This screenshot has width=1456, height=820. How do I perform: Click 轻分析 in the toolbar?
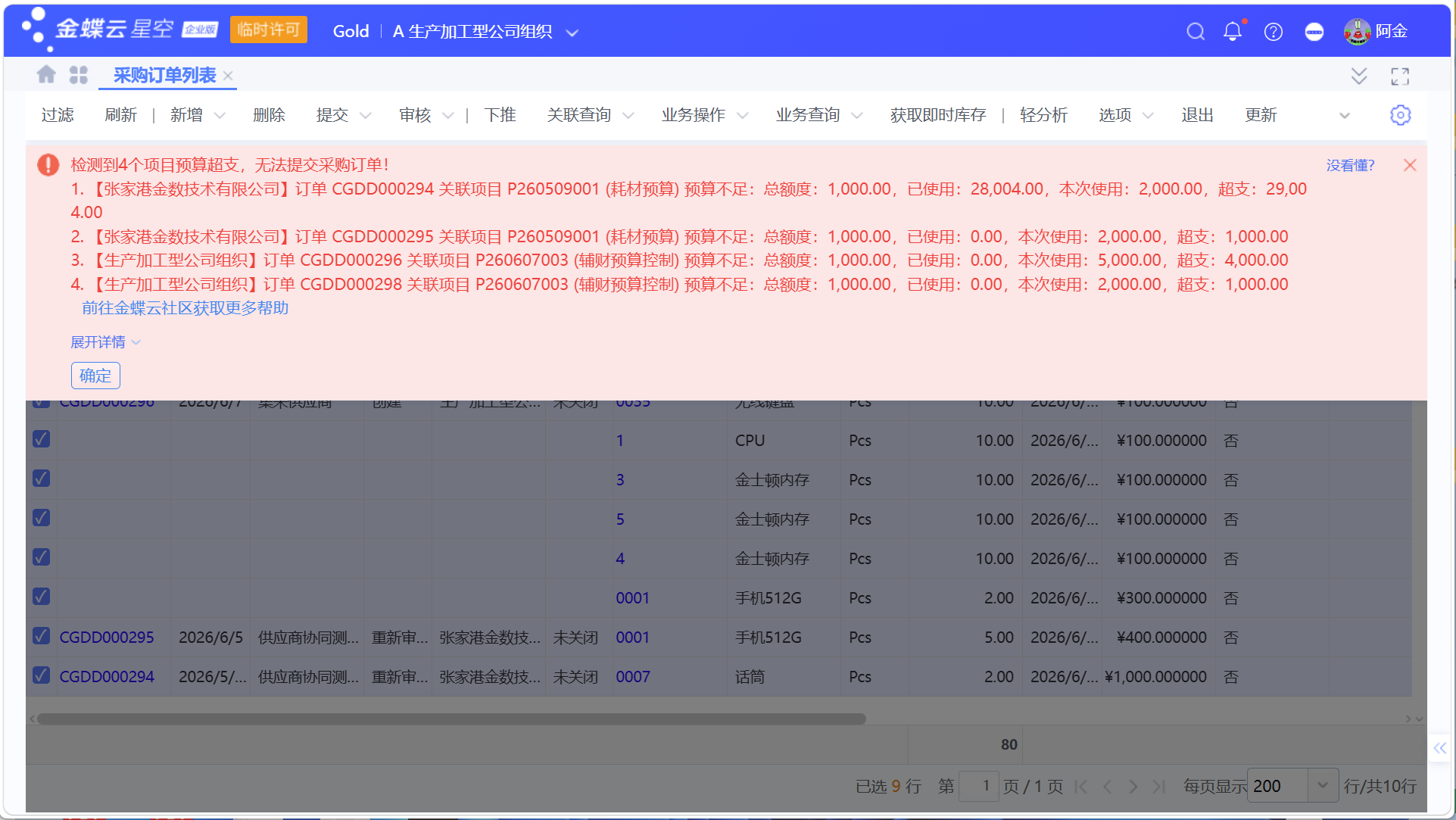coord(1043,115)
